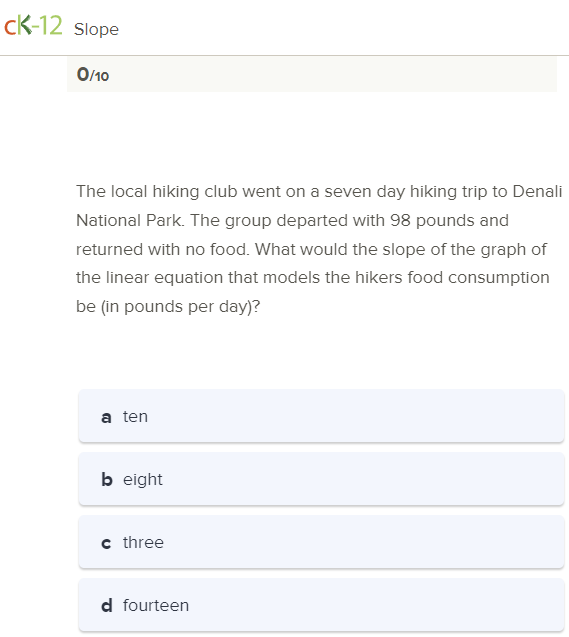The height and width of the screenshot is (637, 569).
Task: Click the word ten in option a
Action: point(135,416)
